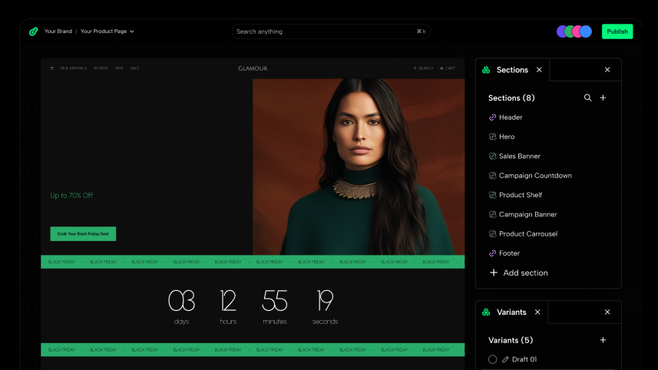The width and height of the screenshot is (658, 370).
Task: Add a variant with the plus icon
Action: coord(603,340)
